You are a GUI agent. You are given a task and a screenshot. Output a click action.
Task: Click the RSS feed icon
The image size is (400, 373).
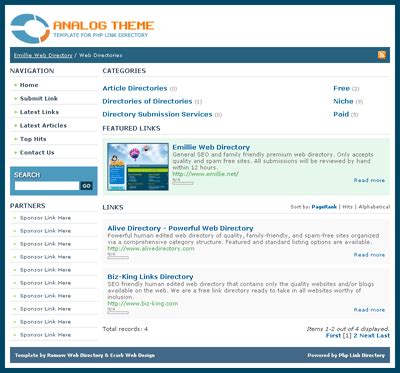coord(382,55)
